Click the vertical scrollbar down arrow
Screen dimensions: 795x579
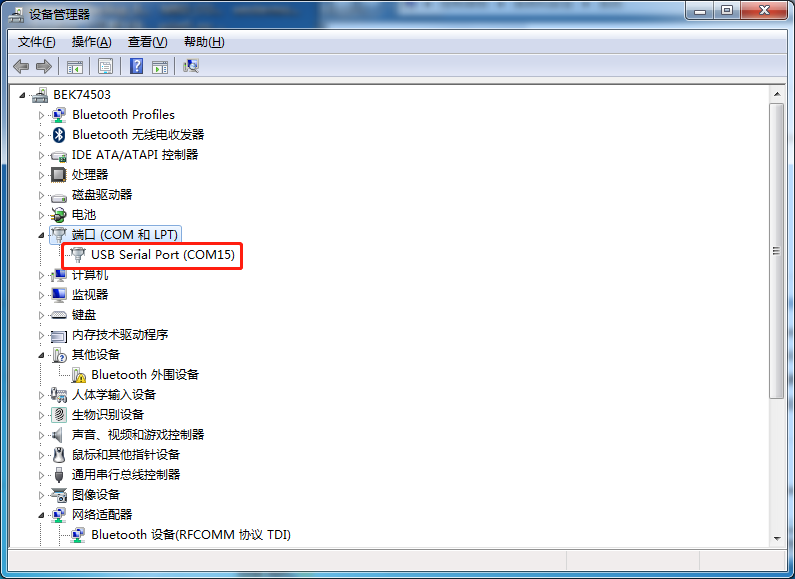(777, 538)
